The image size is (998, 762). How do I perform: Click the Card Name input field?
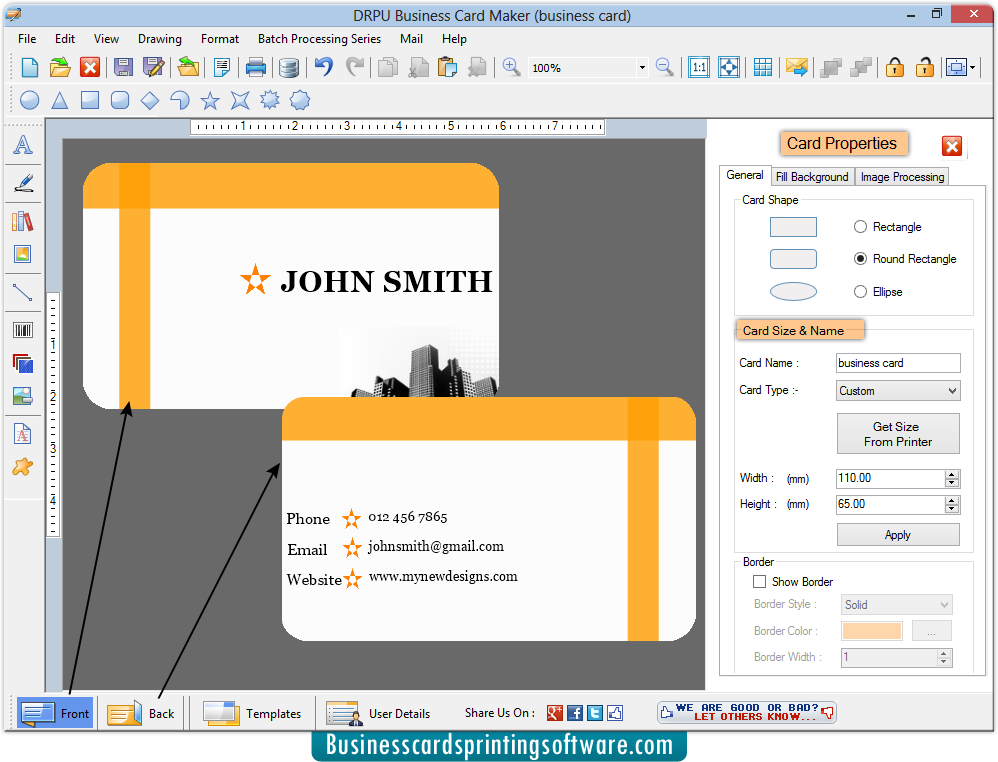click(x=897, y=363)
